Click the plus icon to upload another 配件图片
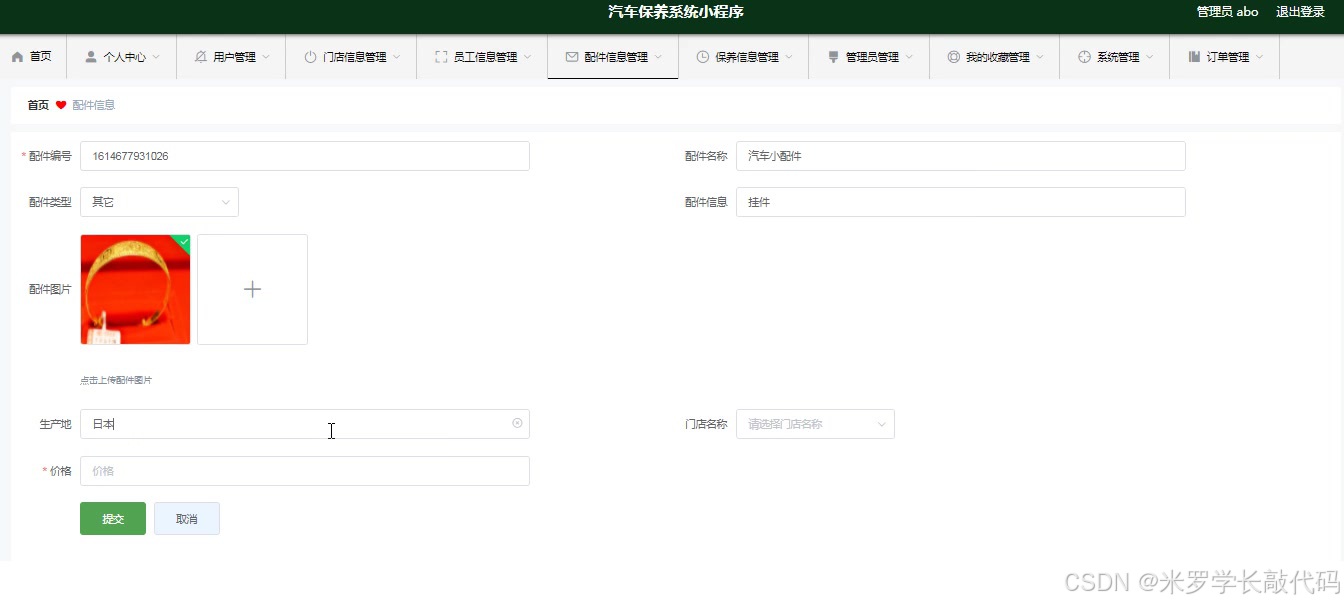This screenshot has width=1344, height=604. coord(252,289)
